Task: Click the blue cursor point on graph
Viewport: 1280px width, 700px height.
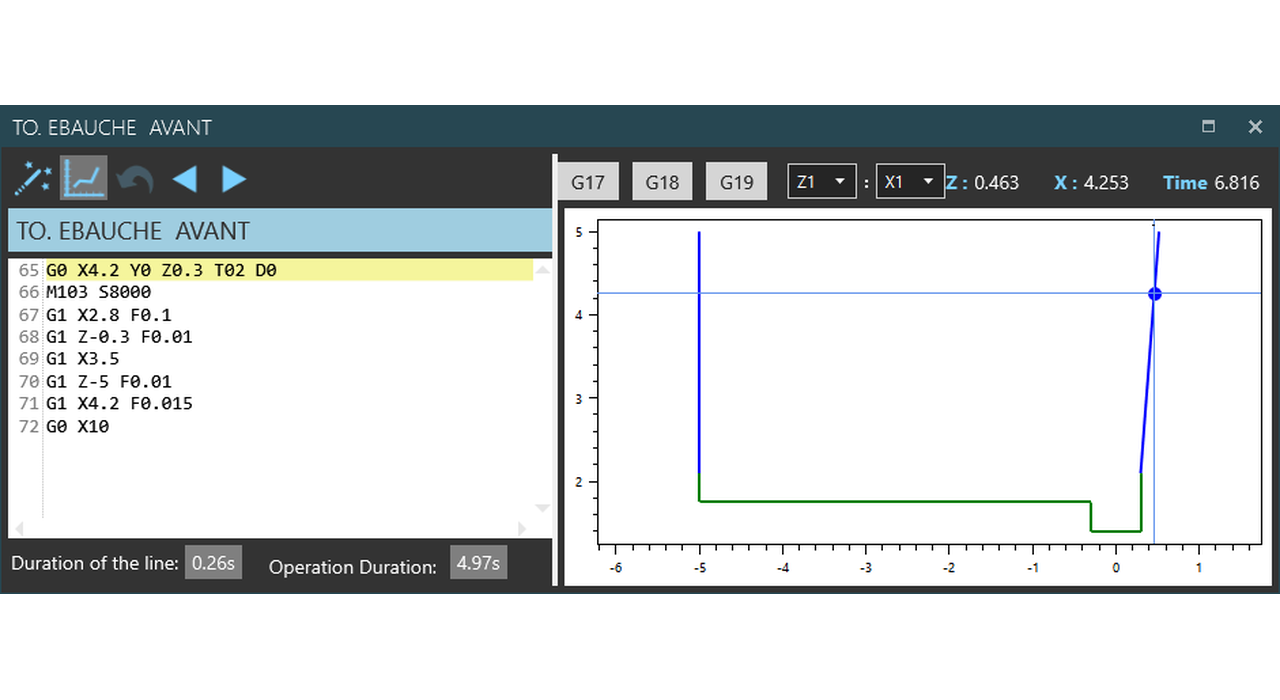Action: click(1154, 294)
